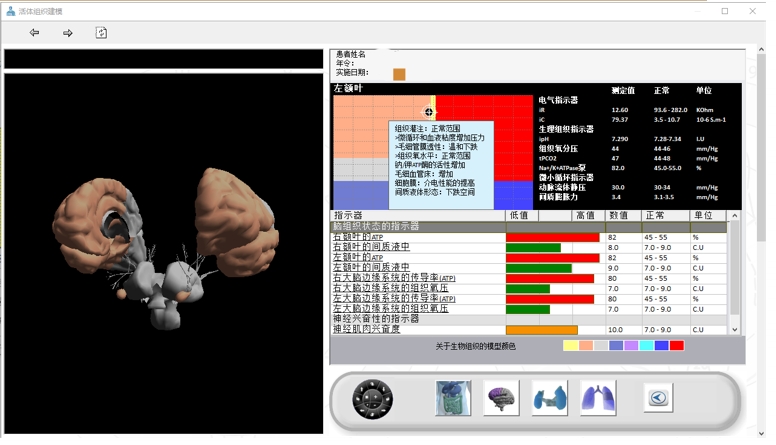
Task: Select the purple brain model icon
Action: 501,398
